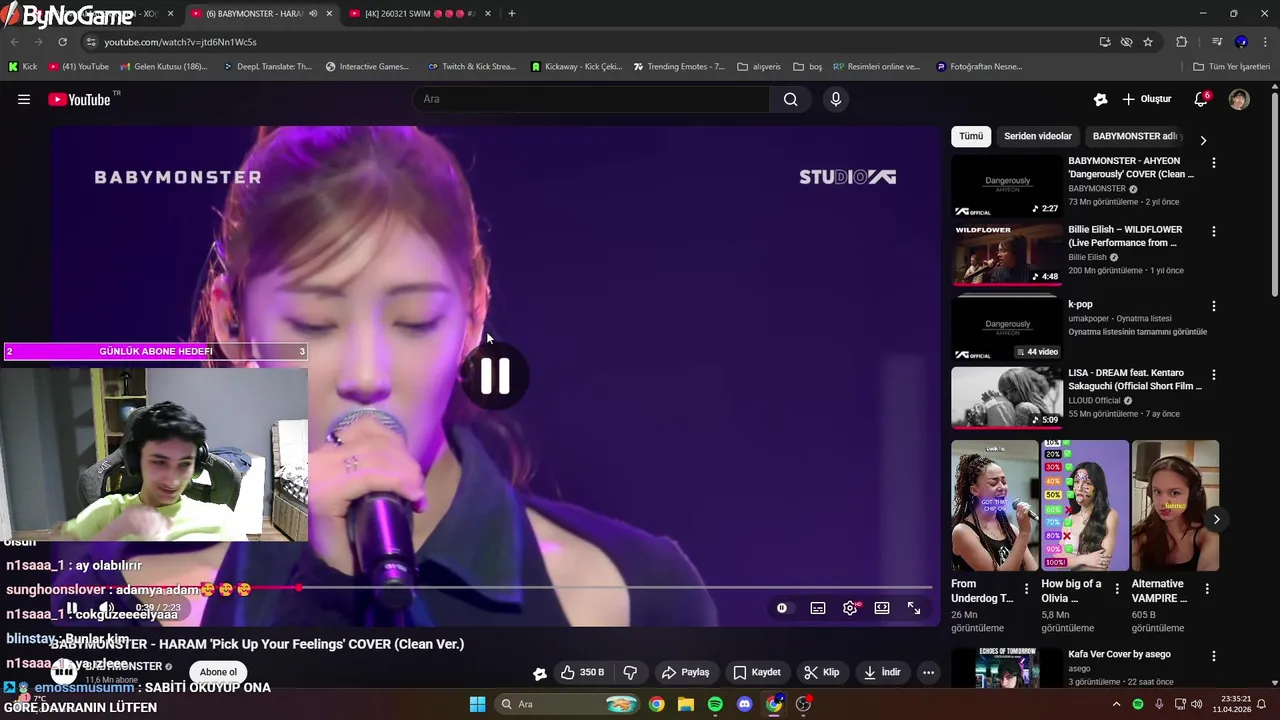Open the Chrome extensions puzzle icon
Screen dimensions: 1280x720
(1182, 42)
